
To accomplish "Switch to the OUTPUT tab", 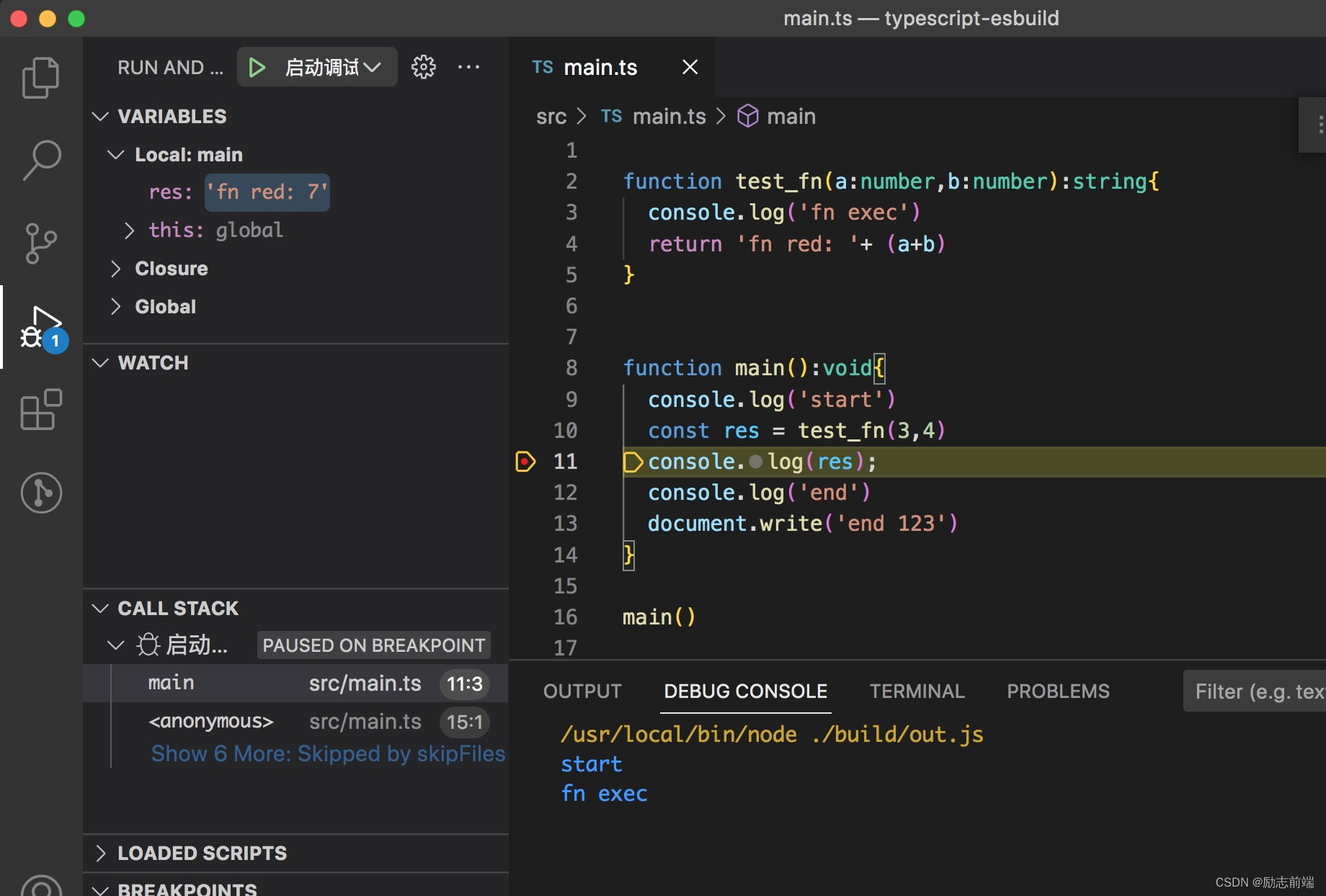I will click(582, 691).
